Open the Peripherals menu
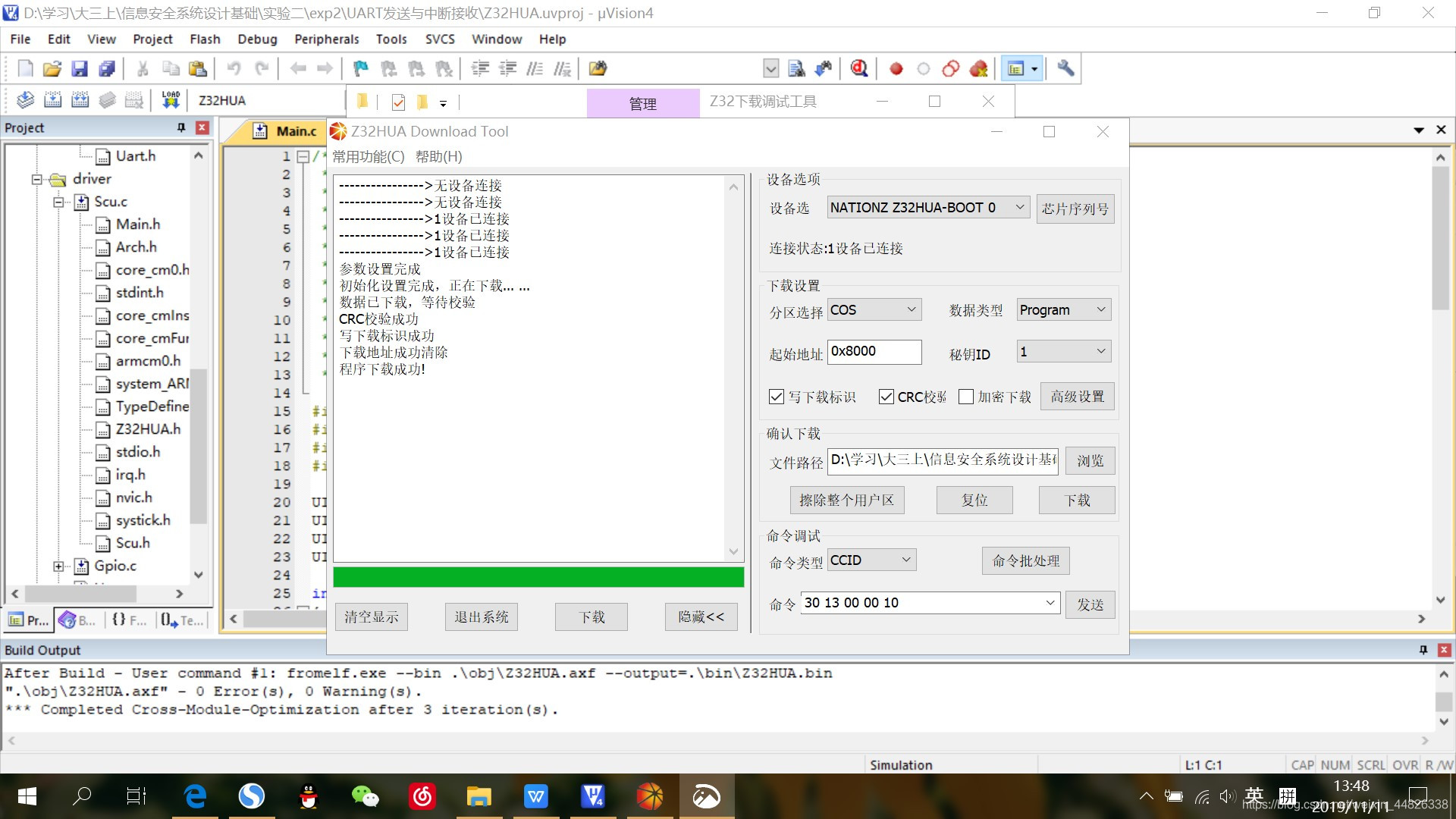This screenshot has height=819, width=1456. tap(327, 39)
